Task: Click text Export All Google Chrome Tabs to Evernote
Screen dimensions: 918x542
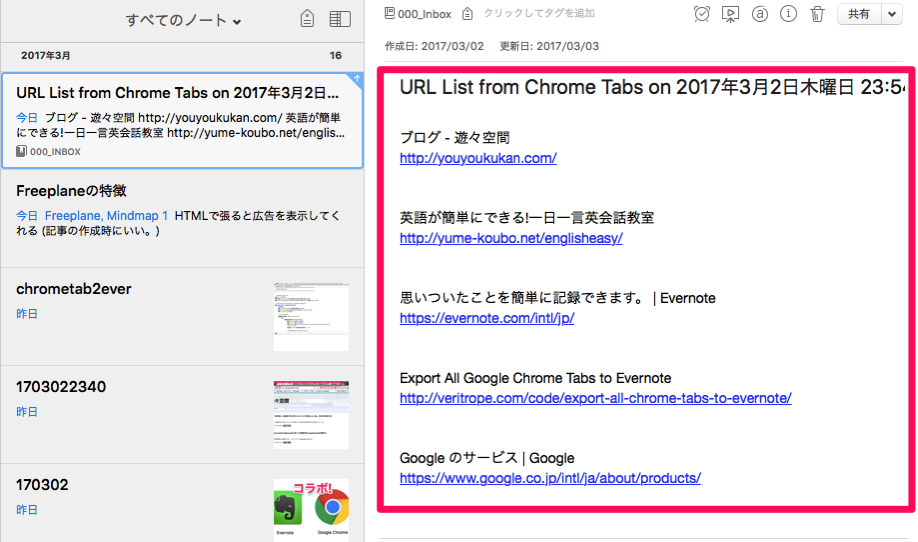Action: (x=535, y=378)
